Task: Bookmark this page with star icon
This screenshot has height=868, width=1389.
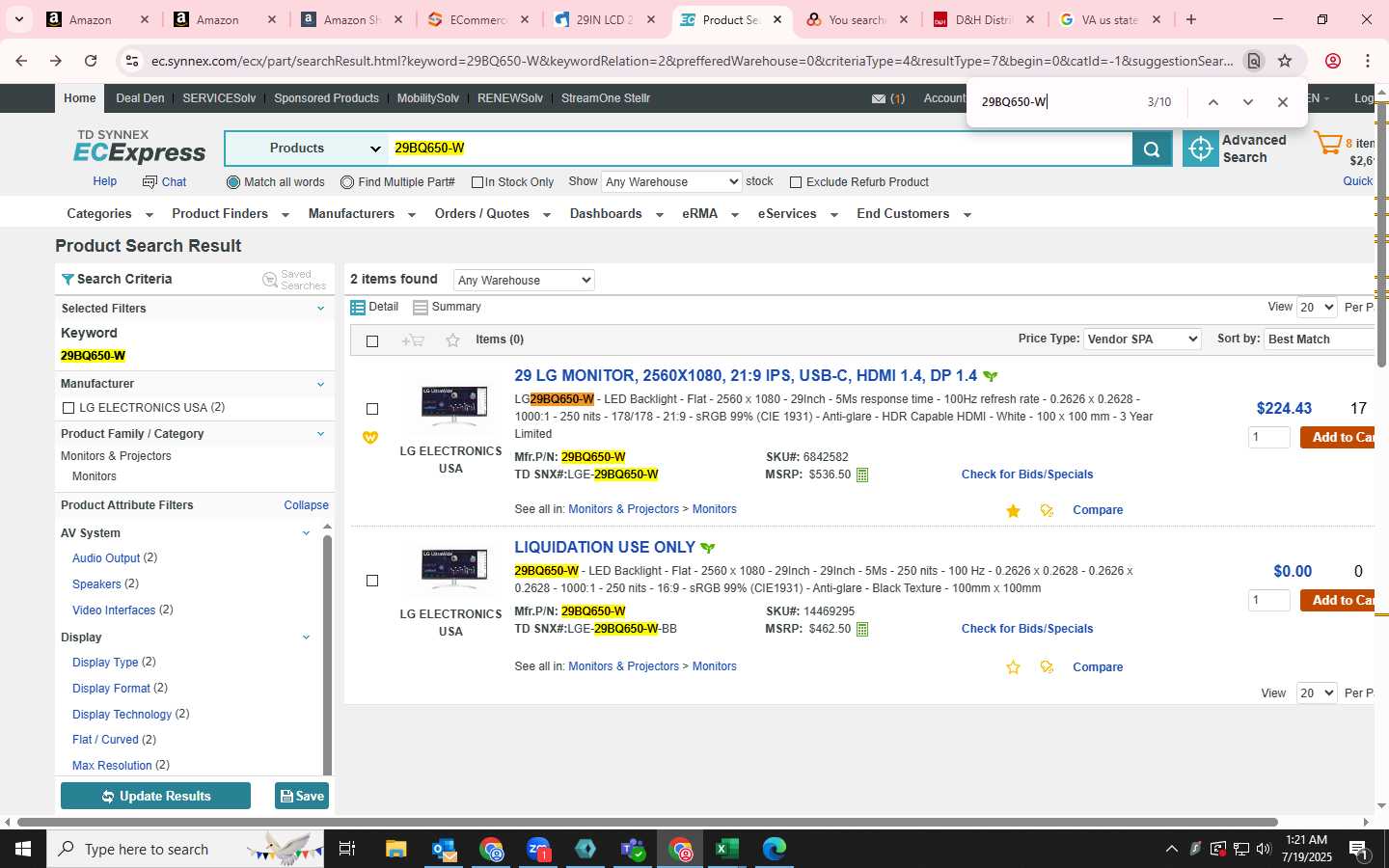Action: click(1285, 61)
